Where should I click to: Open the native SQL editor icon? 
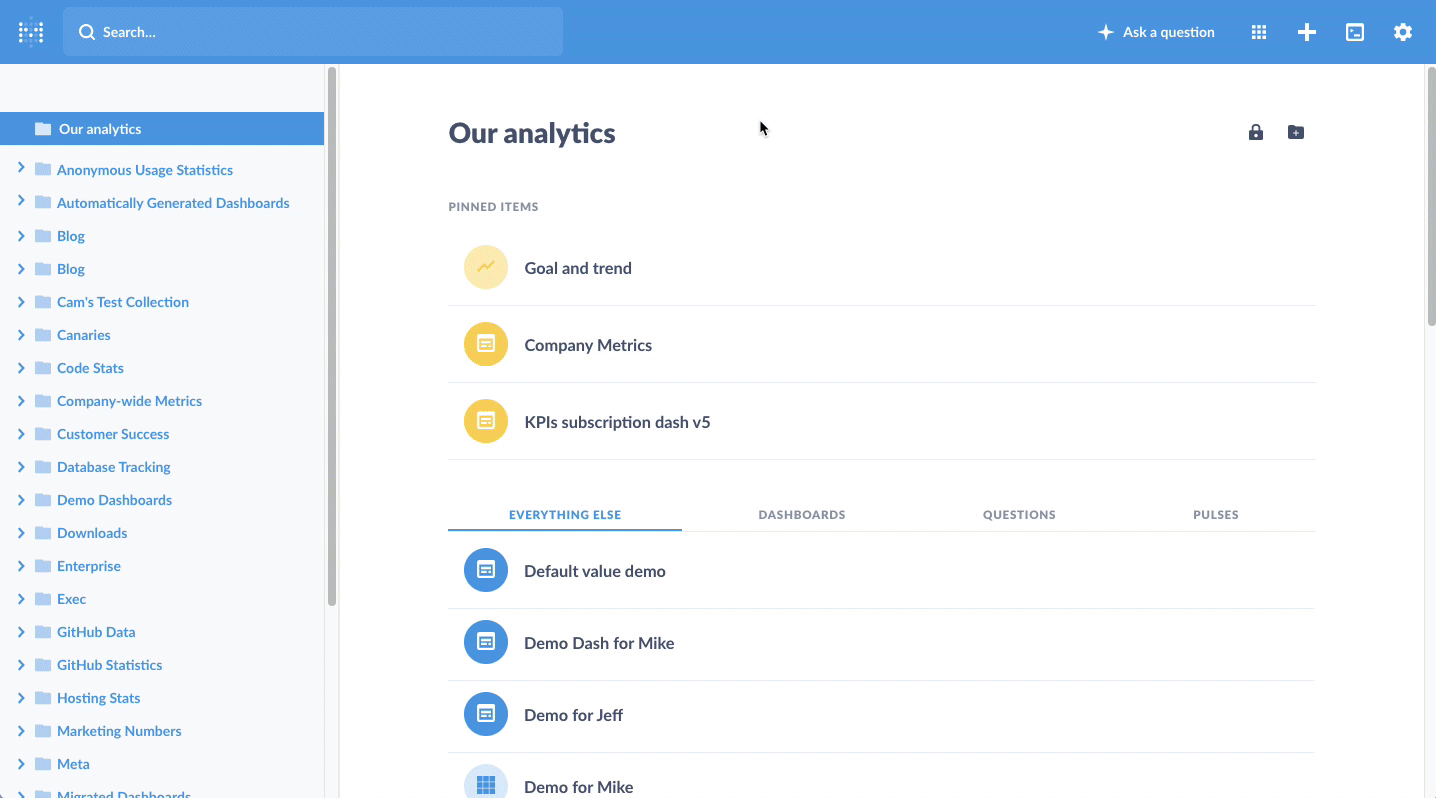click(x=1354, y=31)
